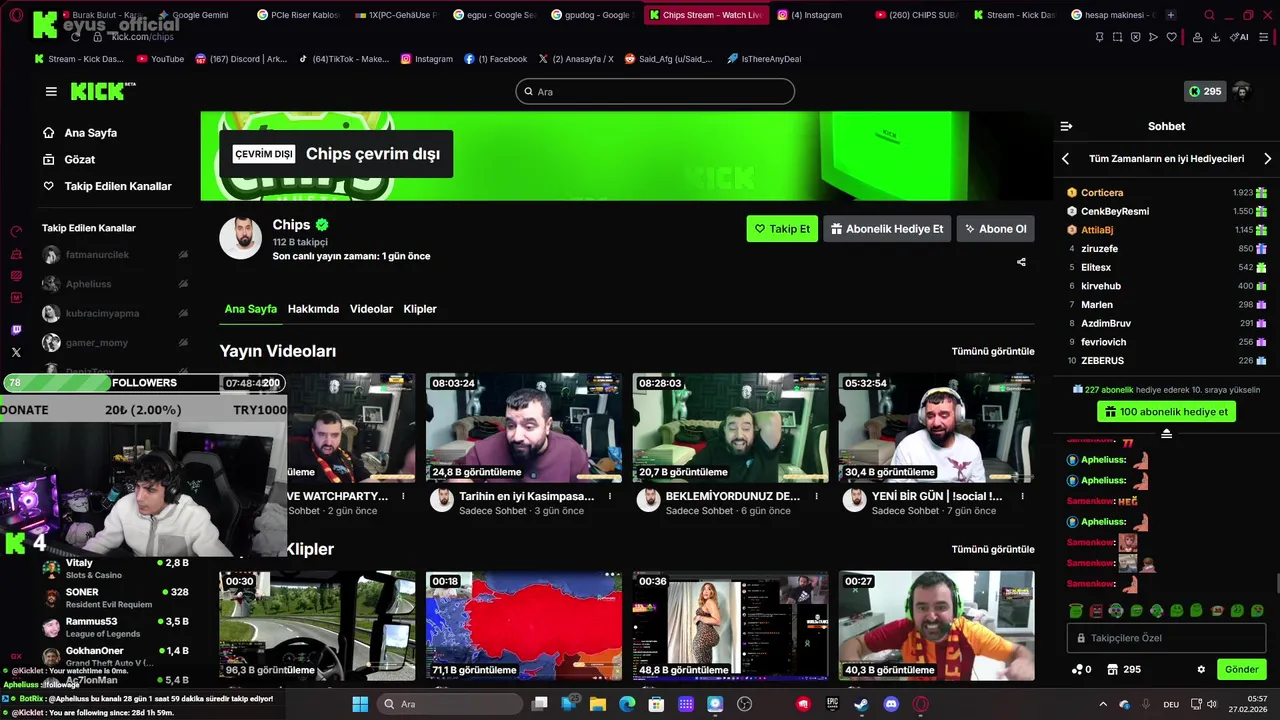The height and width of the screenshot is (720, 1280).
Task: Open the 08:03:24 Kasimpasa video thumbnail
Action: tap(524, 428)
